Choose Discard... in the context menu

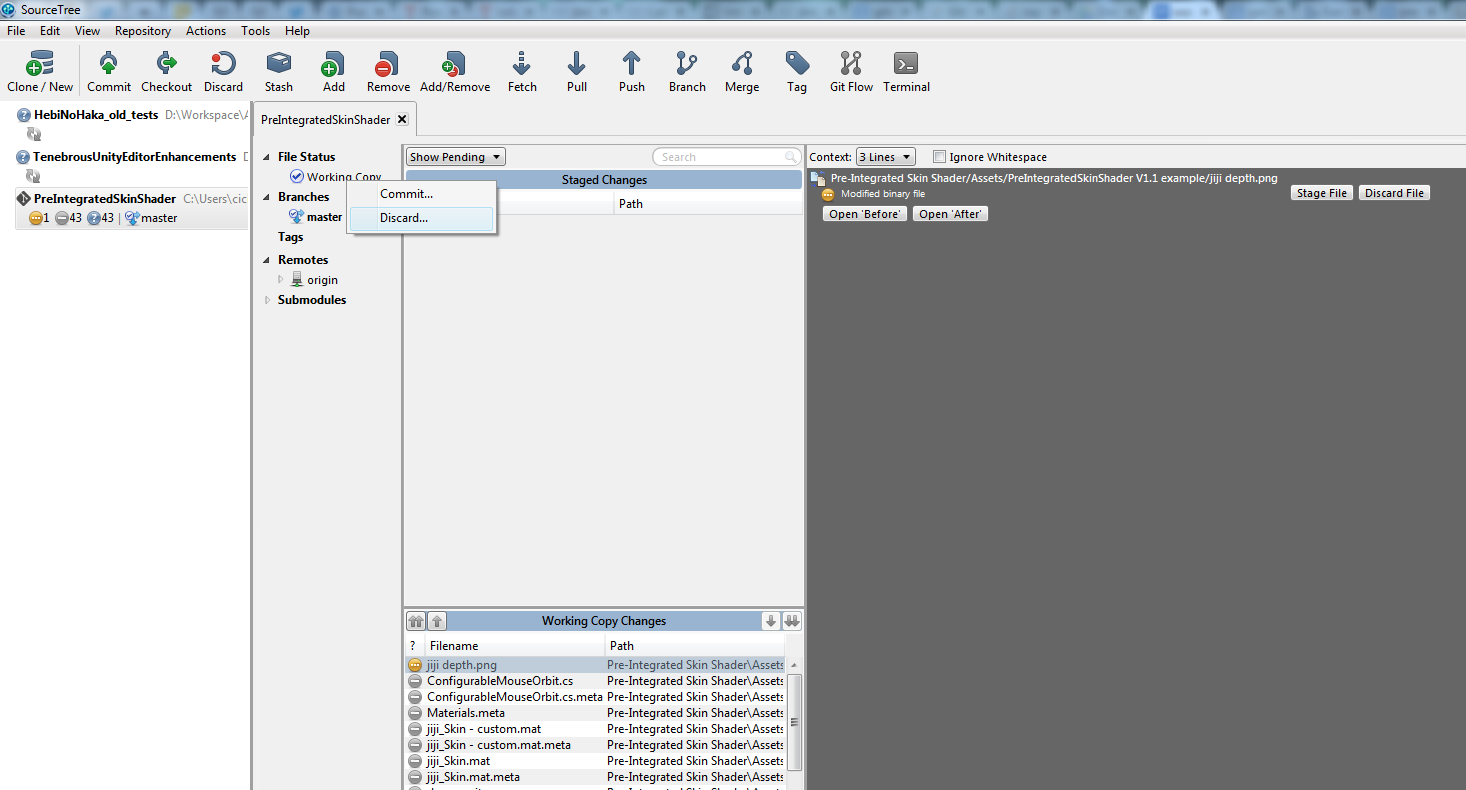(x=404, y=218)
